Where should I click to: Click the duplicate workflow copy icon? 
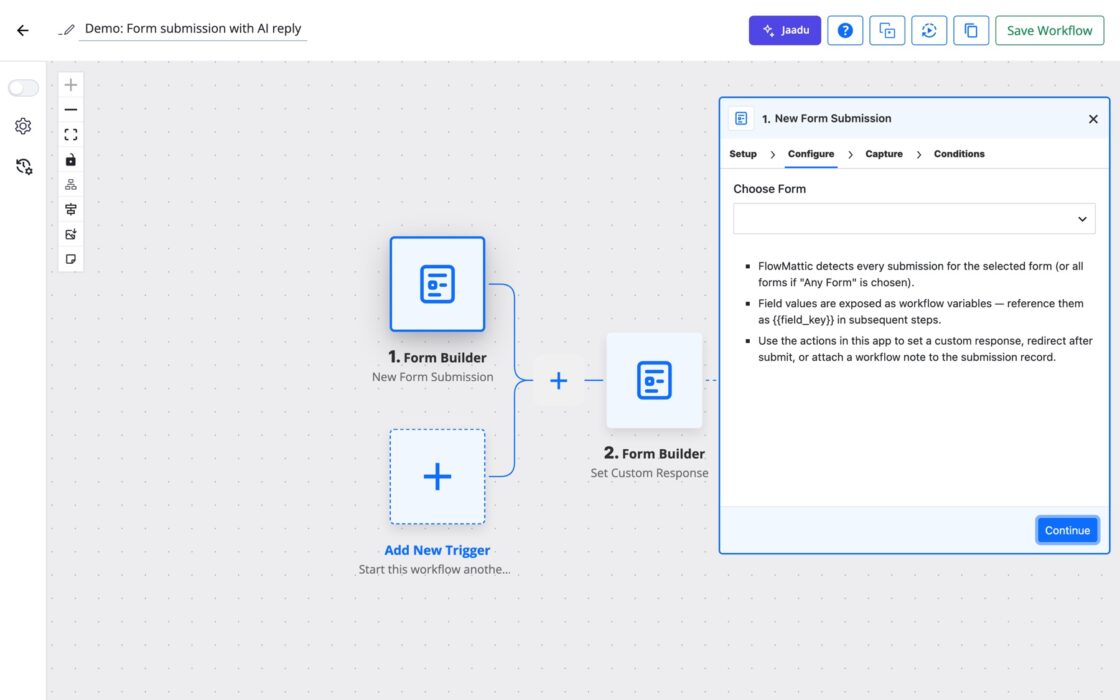(x=971, y=30)
